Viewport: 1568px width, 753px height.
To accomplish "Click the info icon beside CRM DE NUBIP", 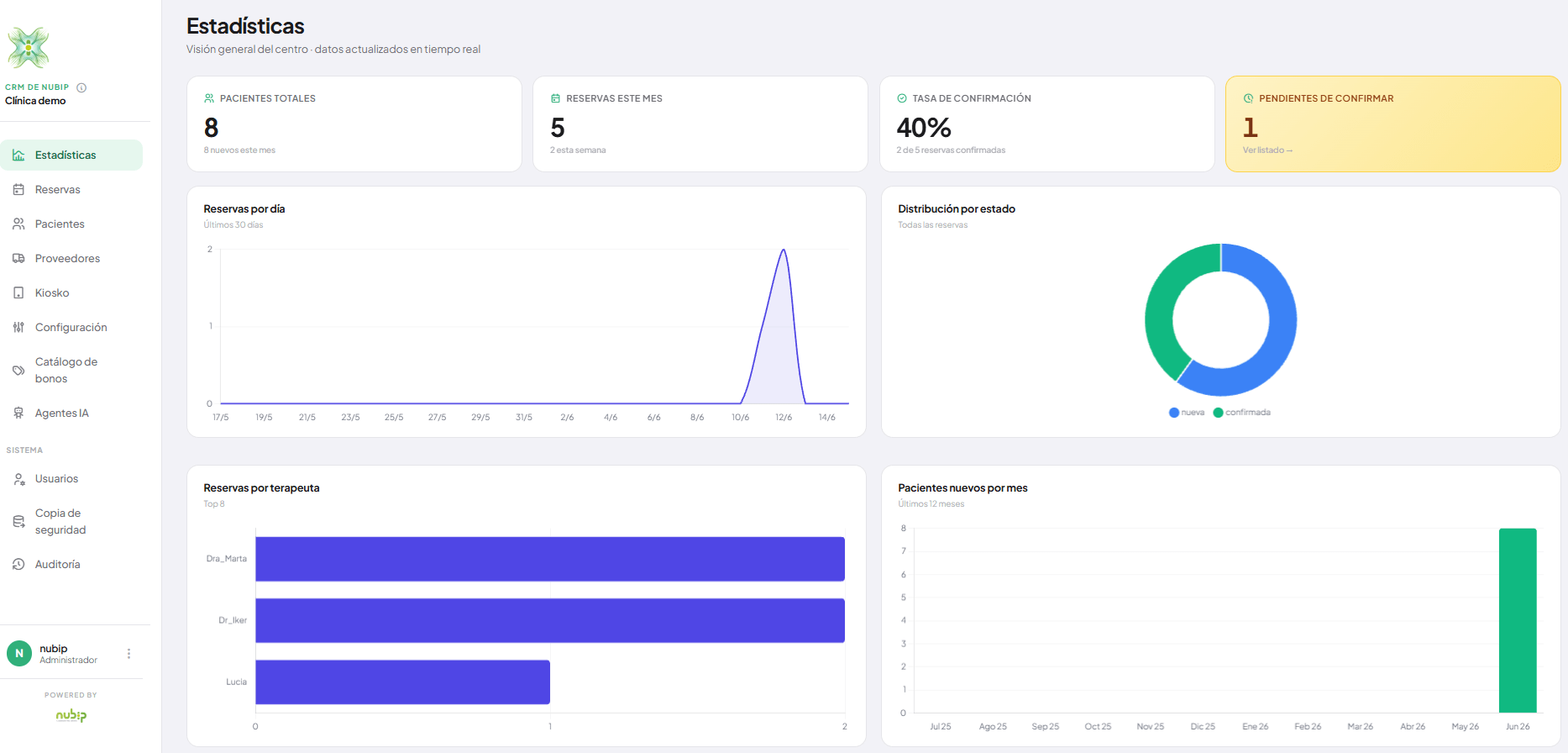I will coord(81,87).
